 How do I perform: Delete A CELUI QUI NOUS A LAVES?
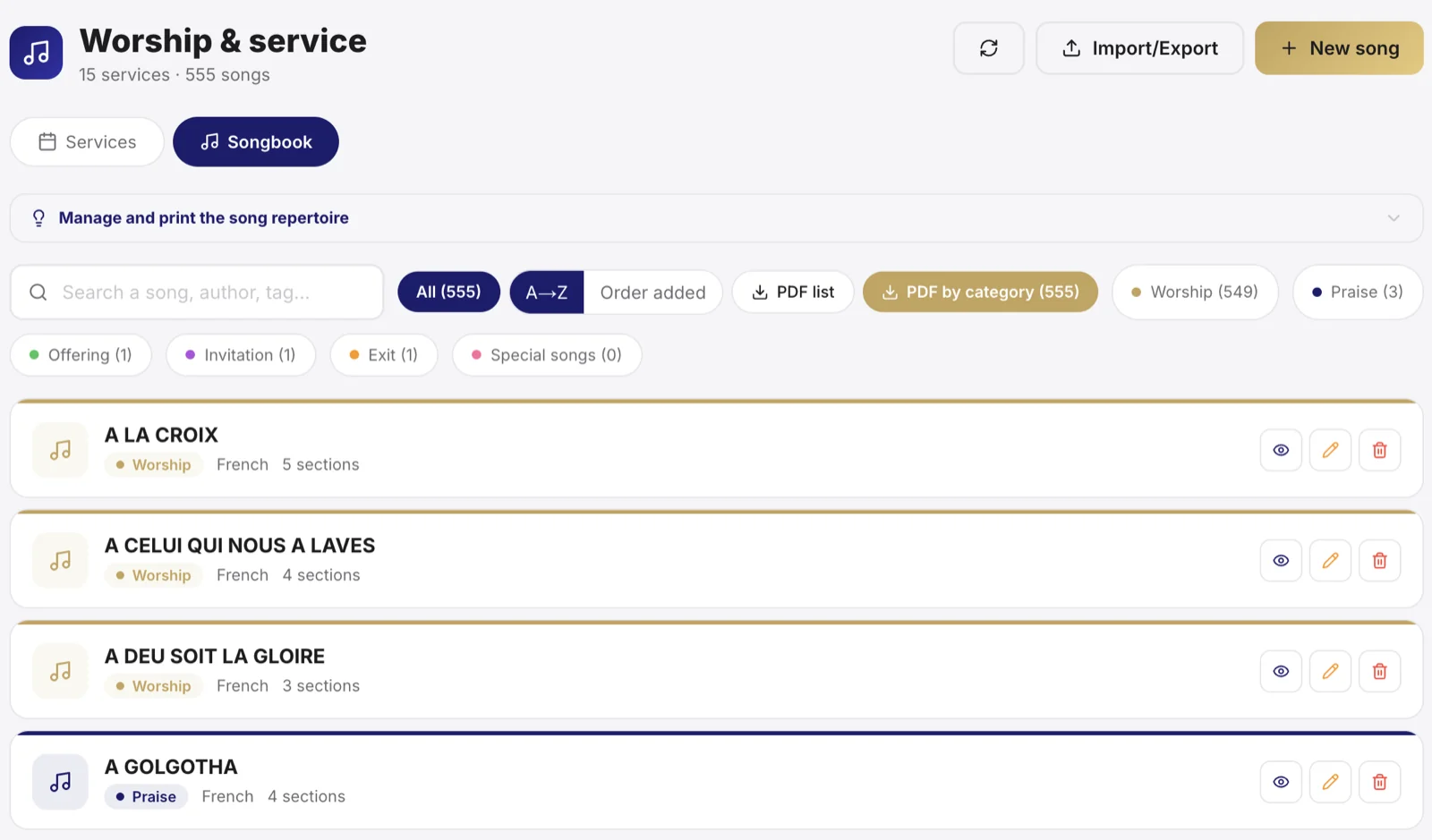point(1379,561)
